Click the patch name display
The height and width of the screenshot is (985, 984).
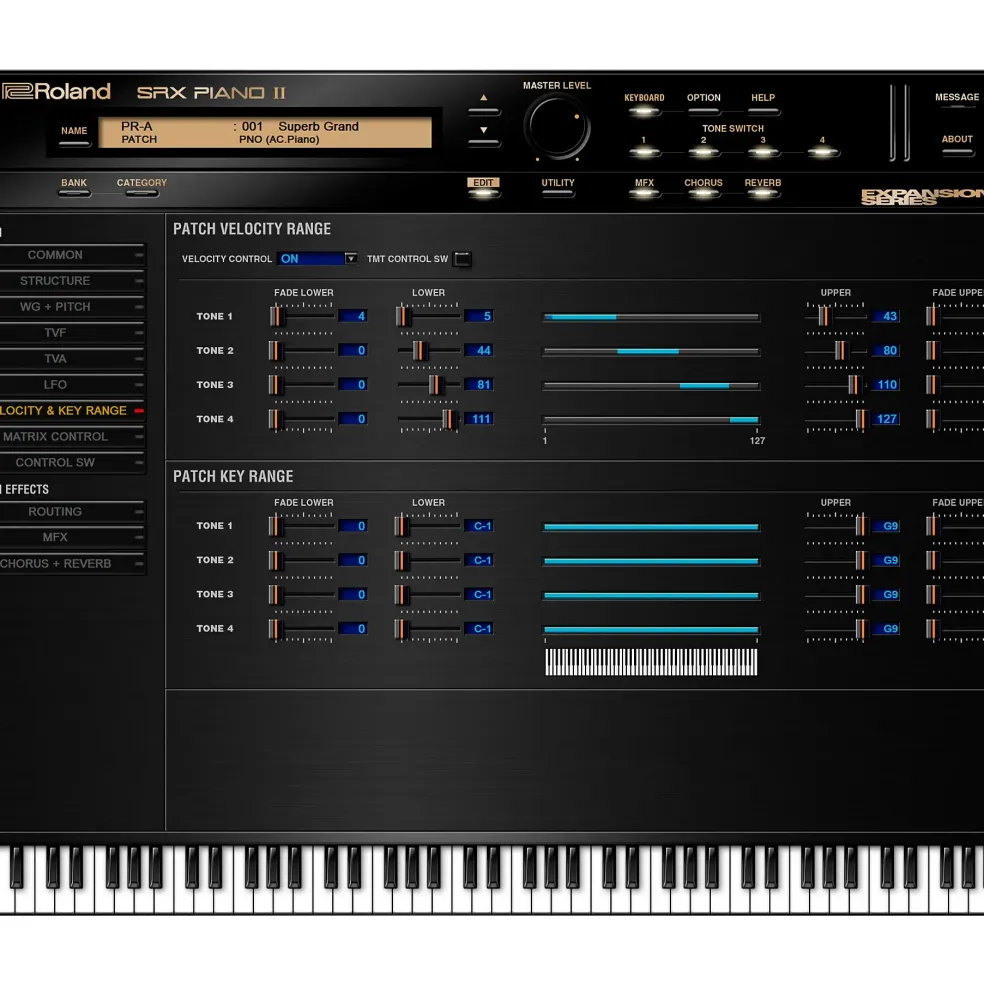tap(265, 133)
